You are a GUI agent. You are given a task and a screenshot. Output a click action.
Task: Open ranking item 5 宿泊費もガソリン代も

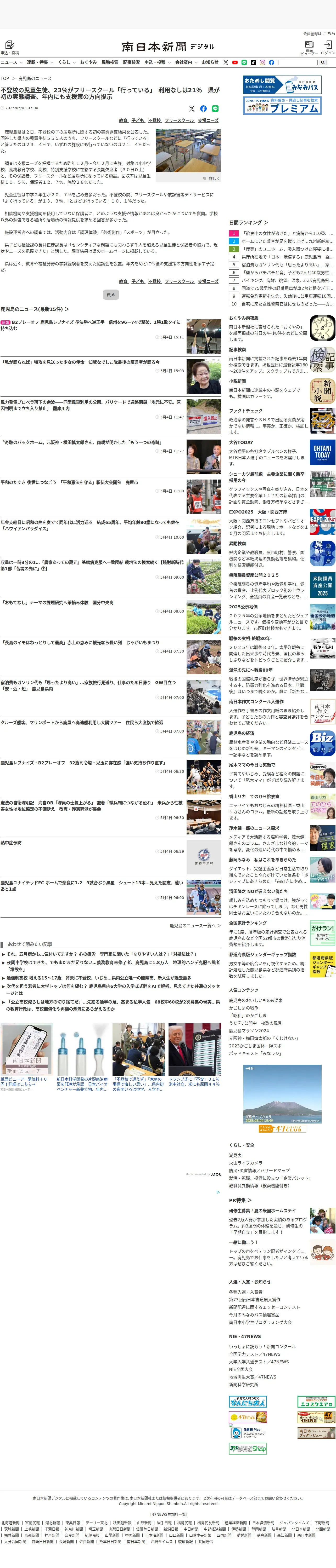288,265
